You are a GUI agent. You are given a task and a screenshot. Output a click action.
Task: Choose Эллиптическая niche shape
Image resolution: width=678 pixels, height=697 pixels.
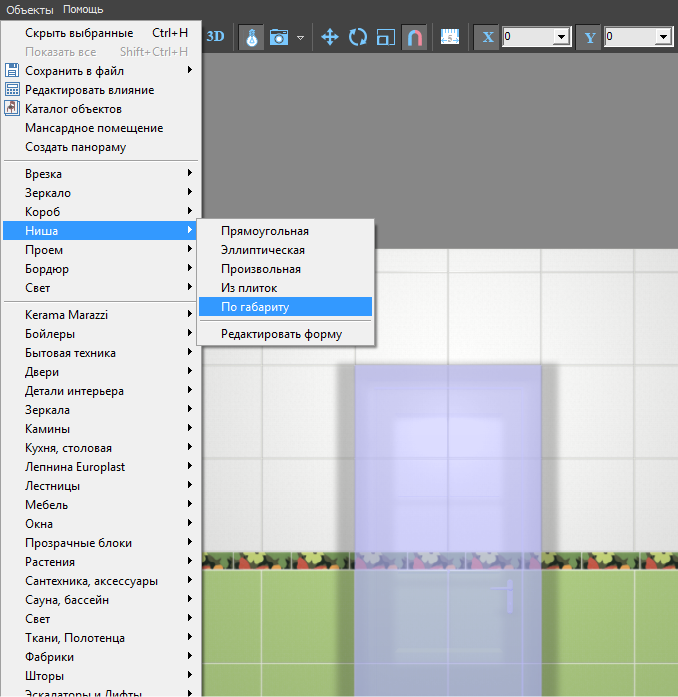285,250
